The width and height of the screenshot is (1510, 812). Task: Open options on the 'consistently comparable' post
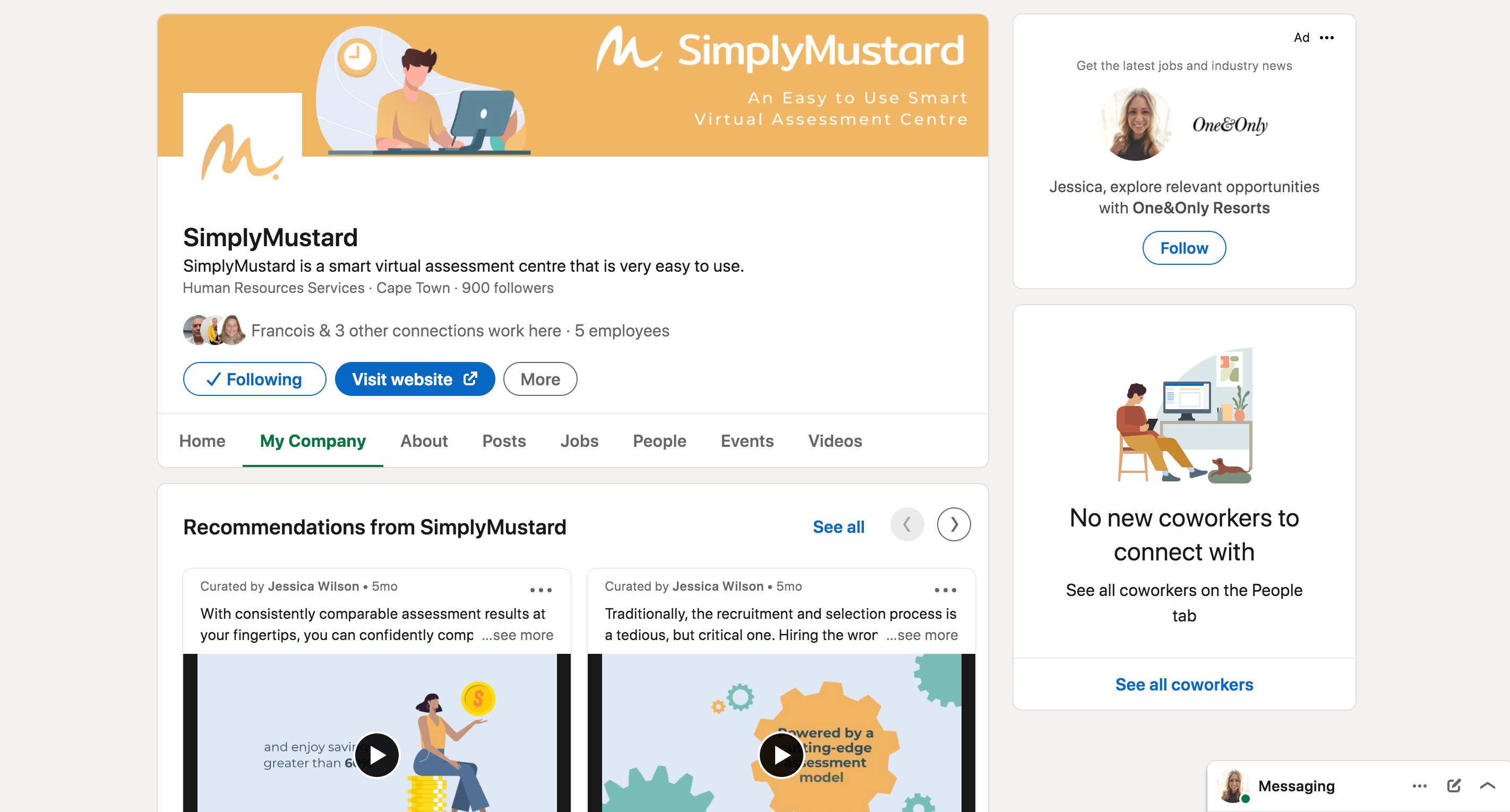click(540, 590)
